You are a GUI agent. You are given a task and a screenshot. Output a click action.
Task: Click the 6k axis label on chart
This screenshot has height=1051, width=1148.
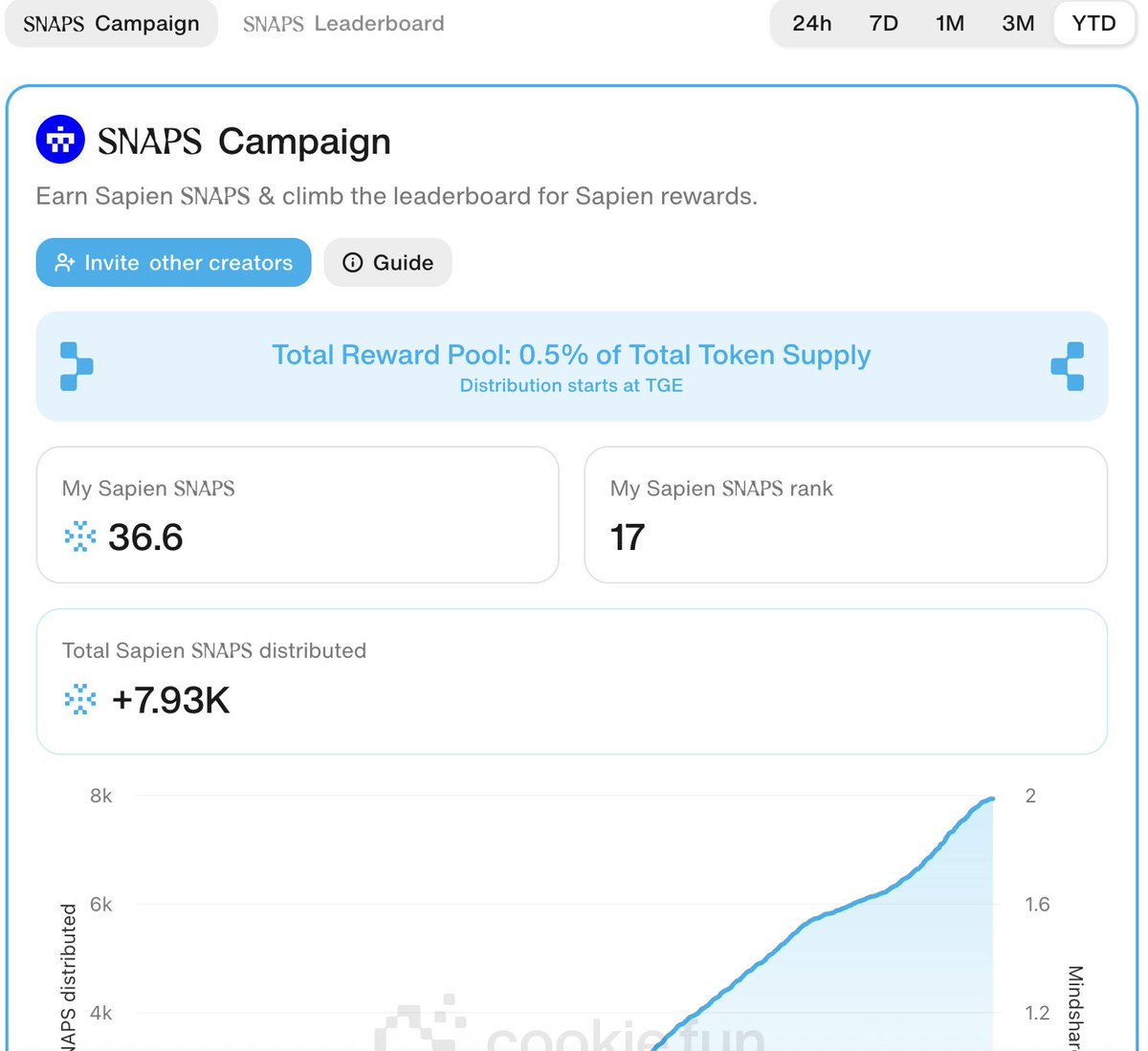click(x=100, y=904)
